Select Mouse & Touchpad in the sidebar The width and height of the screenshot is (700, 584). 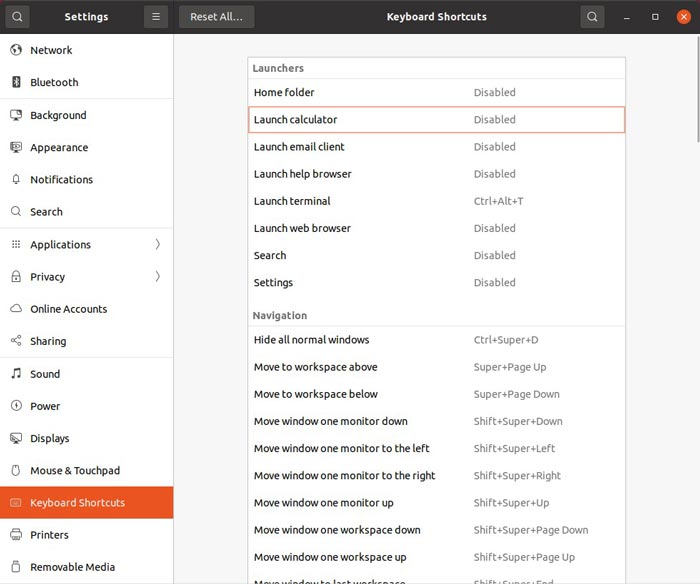tap(75, 471)
